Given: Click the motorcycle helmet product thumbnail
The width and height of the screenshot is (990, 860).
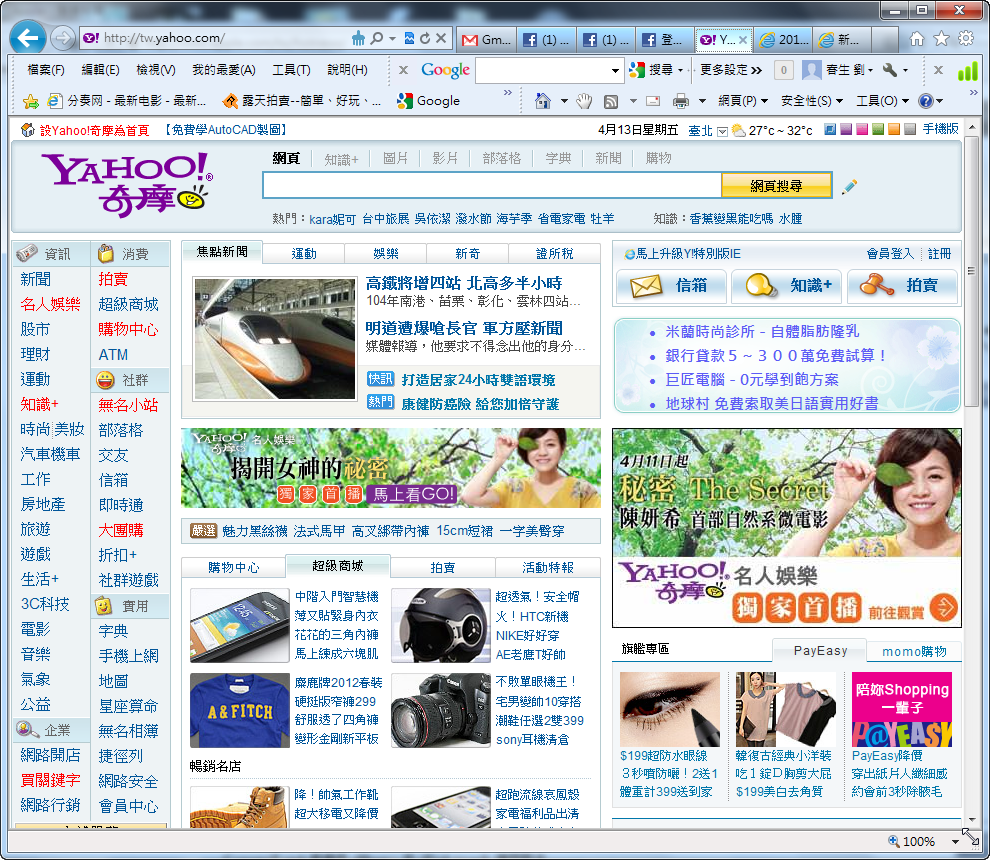Looking at the screenshot, I should coord(441,625).
